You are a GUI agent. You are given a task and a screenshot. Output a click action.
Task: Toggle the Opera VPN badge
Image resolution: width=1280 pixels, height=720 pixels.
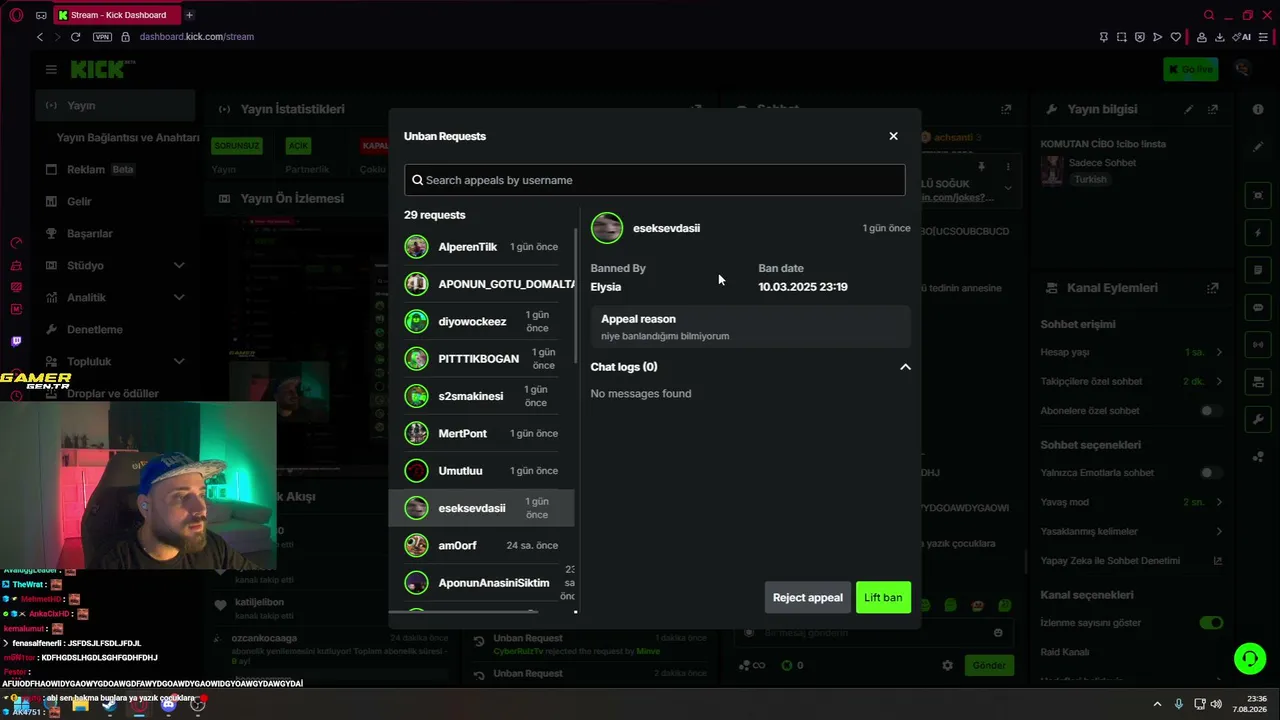point(102,37)
